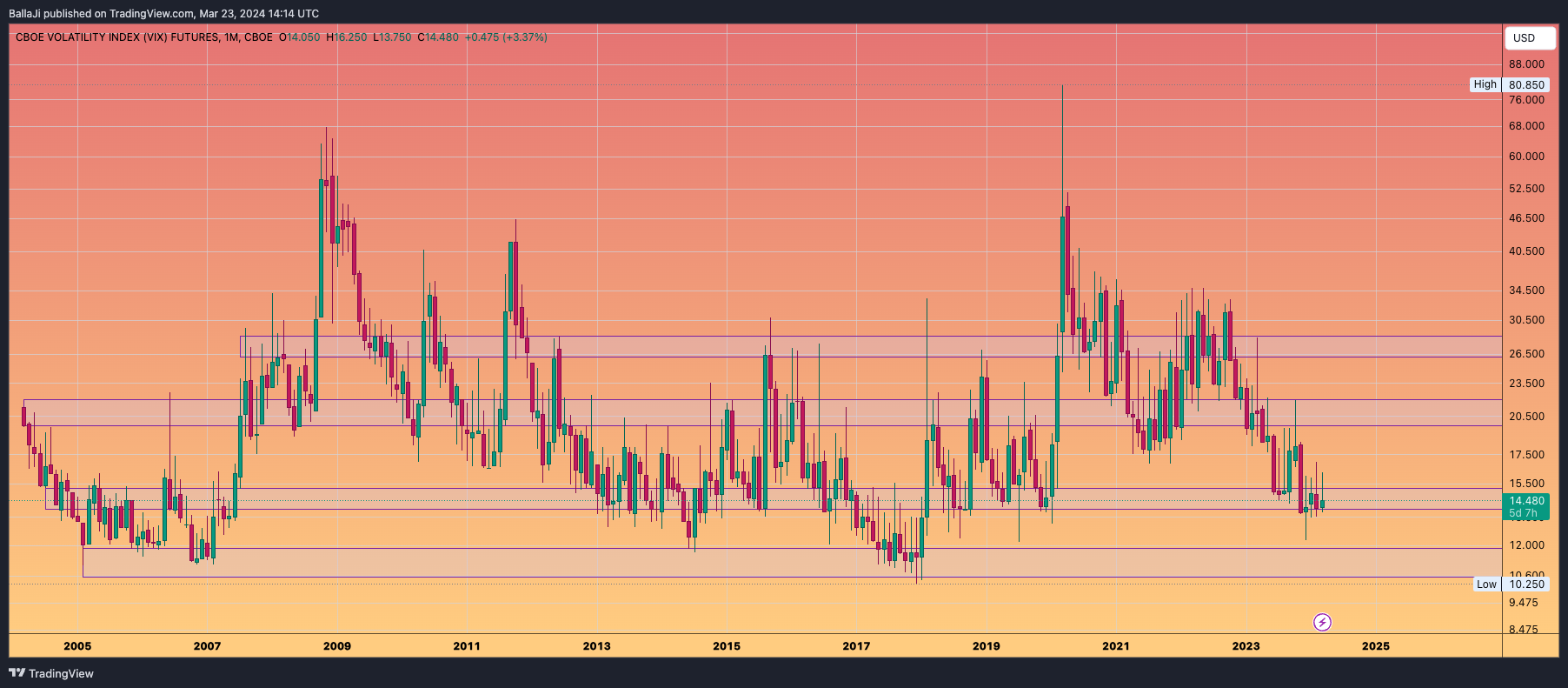Viewport: 1568px width, 688px height.
Task: Click the 52.500 price axis label
Action: point(1526,189)
